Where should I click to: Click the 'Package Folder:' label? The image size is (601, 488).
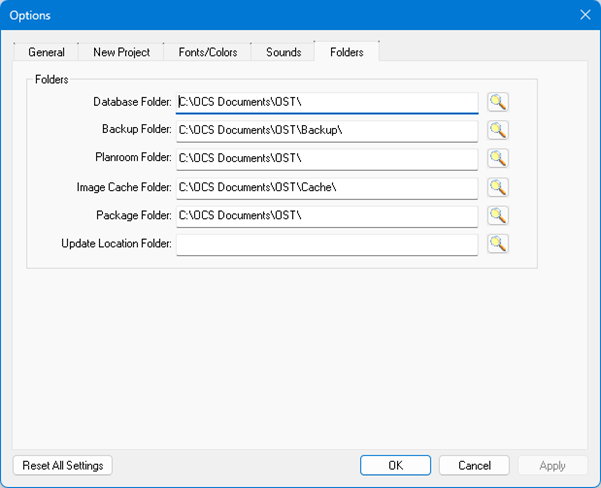(133, 215)
